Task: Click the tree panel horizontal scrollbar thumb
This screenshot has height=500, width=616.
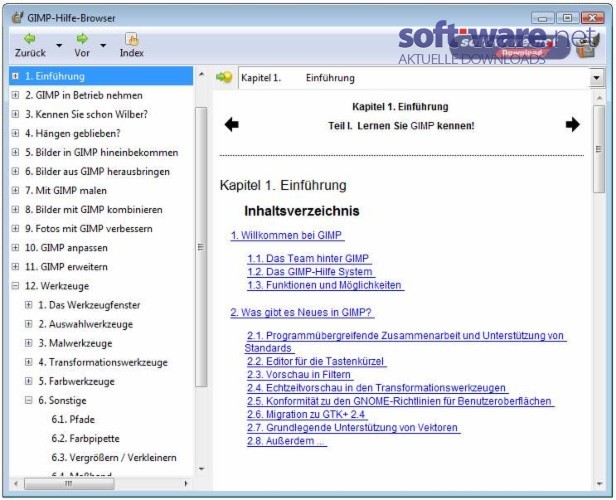Action: coord(69,484)
